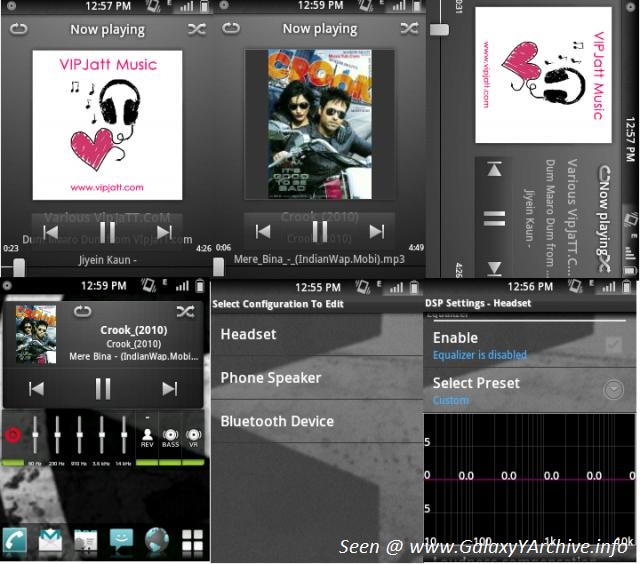Toggle shuffle on the VIPJatt Now playing screen

tap(197, 29)
